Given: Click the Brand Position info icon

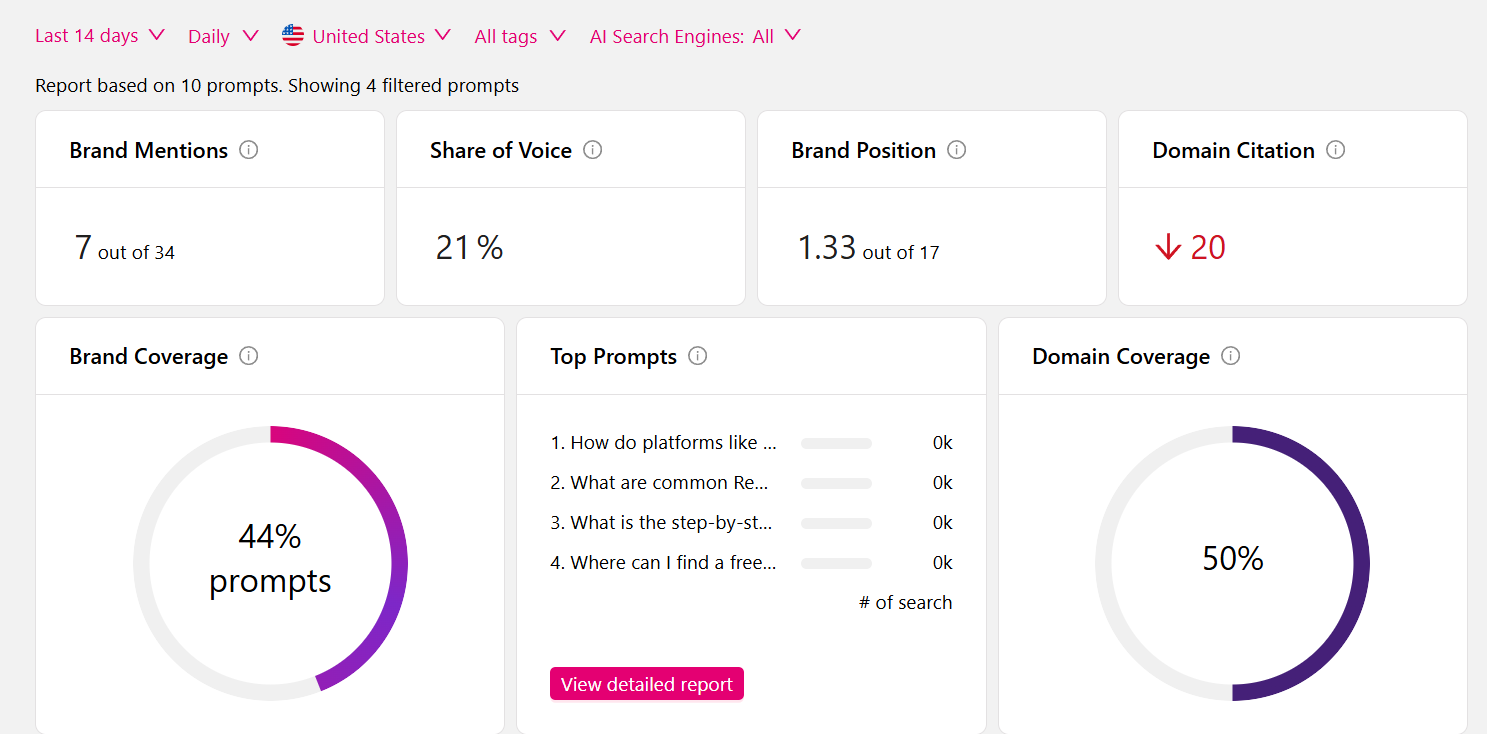Looking at the screenshot, I should [x=957, y=150].
